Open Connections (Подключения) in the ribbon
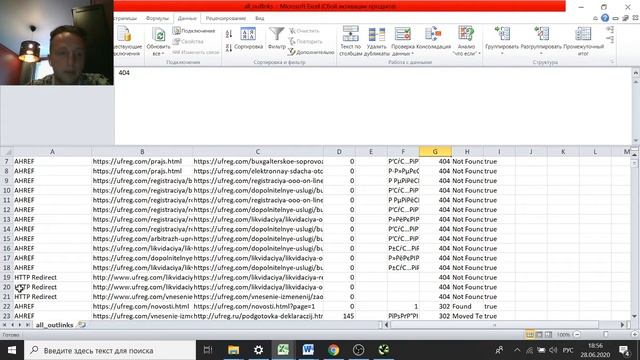Image resolution: width=640 pixels, height=360 pixels. (194, 31)
